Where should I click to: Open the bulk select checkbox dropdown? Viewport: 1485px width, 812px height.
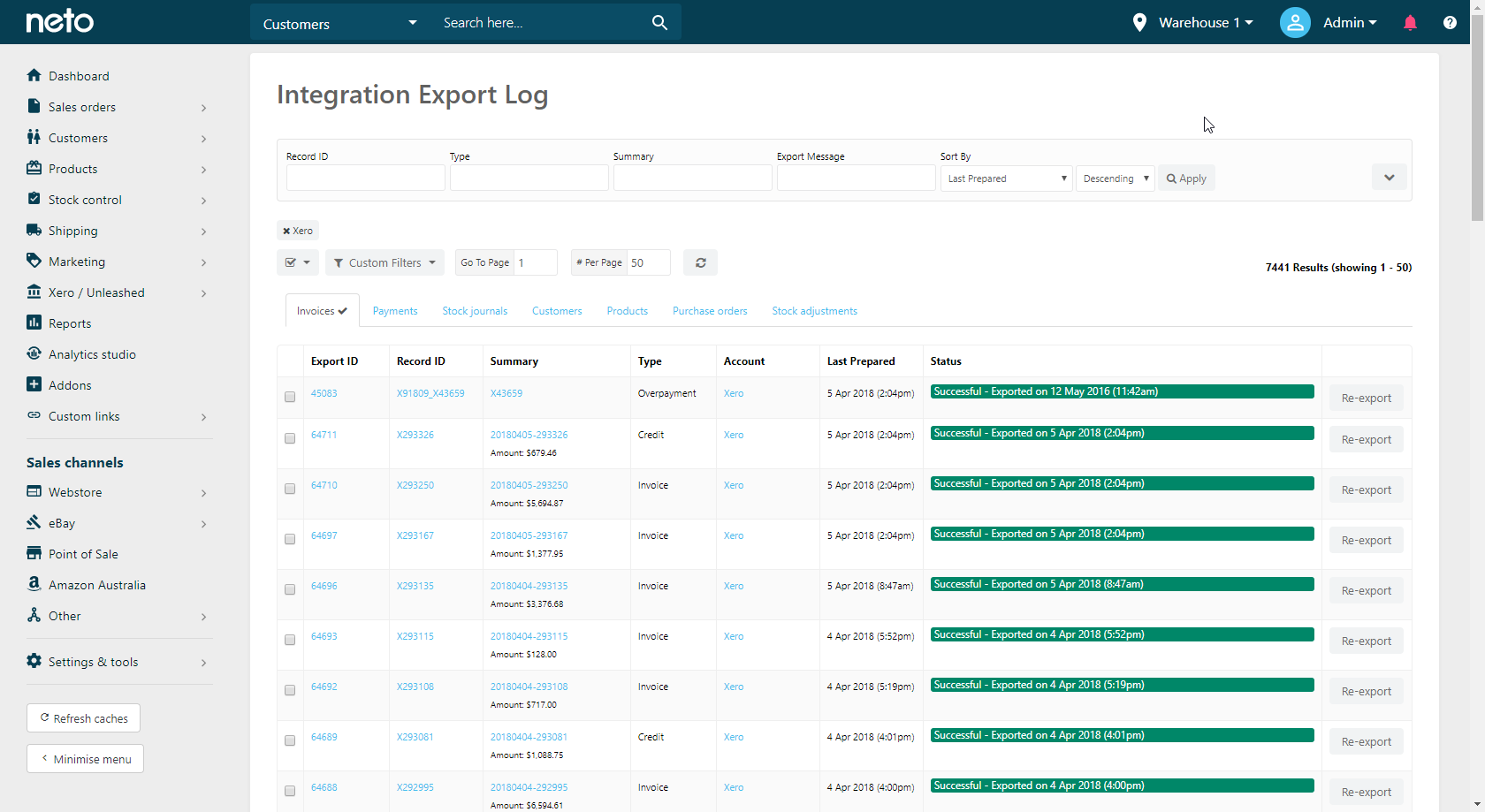click(298, 262)
